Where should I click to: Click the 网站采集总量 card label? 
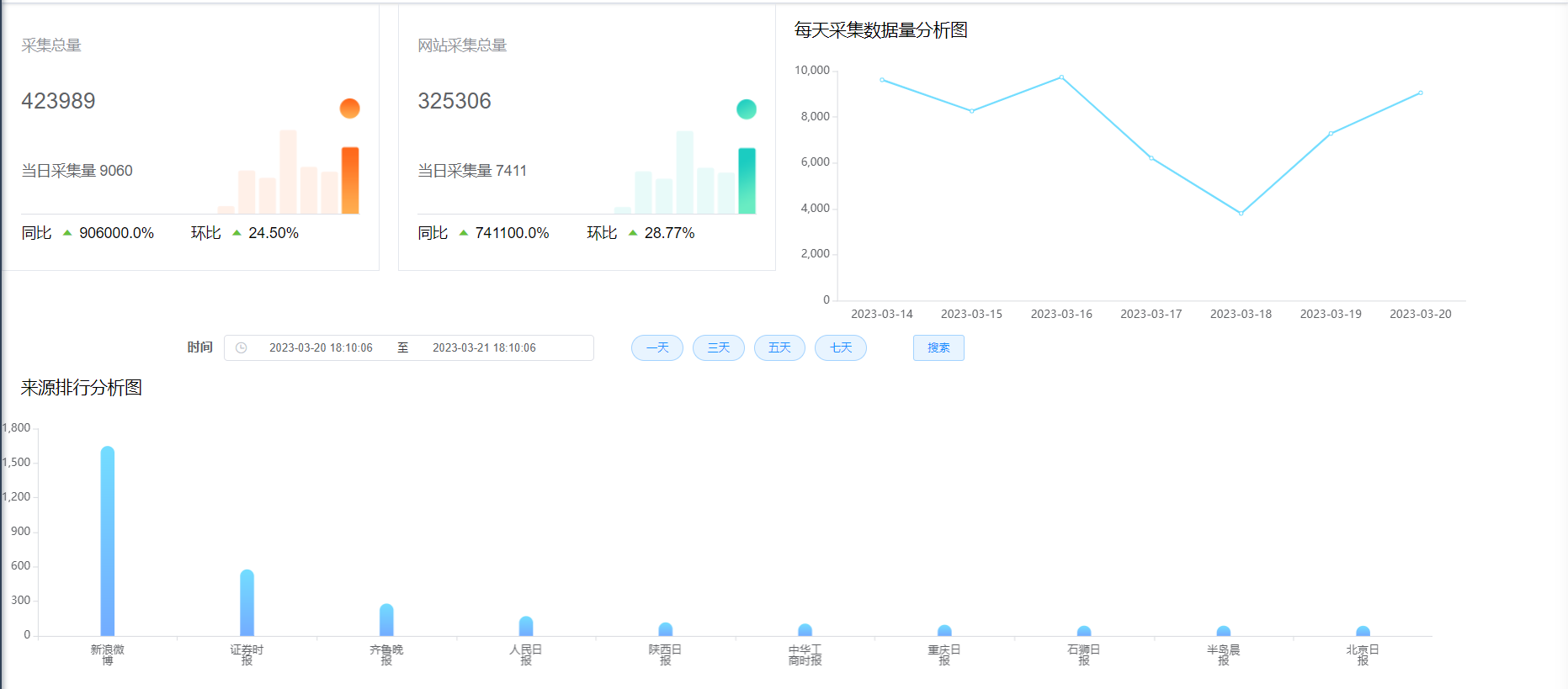click(462, 45)
